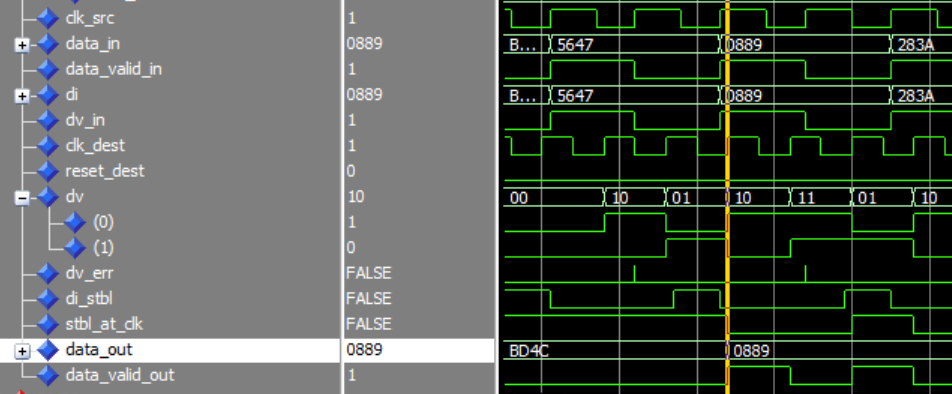952x394 pixels.
Task: Click the dv_in signal diamond icon
Action: (x=48, y=121)
